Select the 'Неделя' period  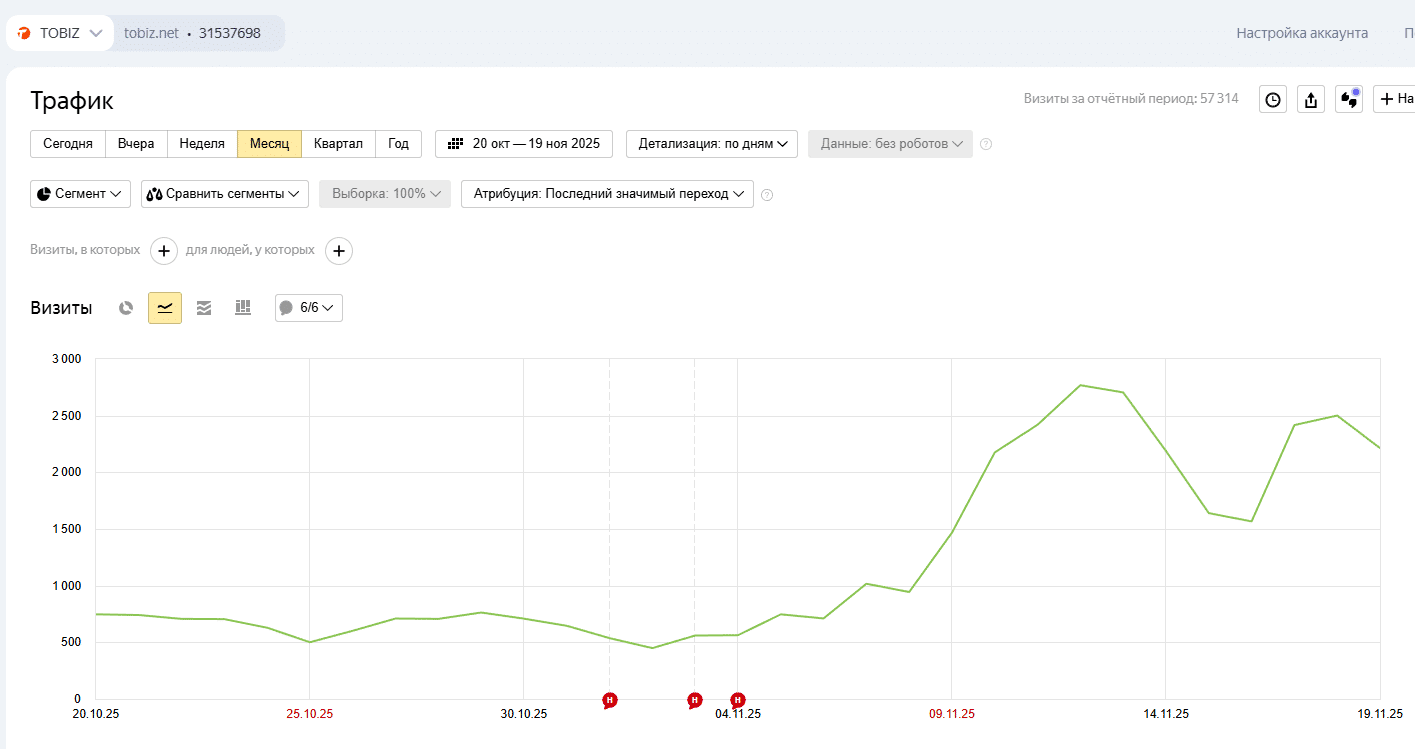coord(202,144)
